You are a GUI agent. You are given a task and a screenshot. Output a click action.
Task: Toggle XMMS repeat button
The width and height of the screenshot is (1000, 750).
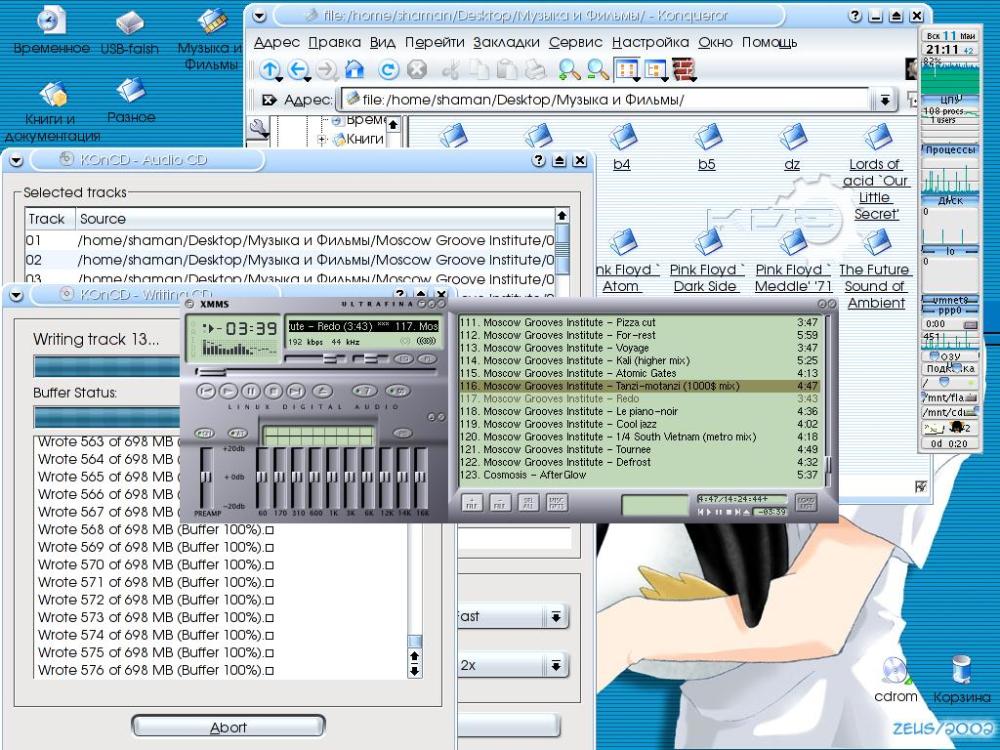tap(397, 390)
